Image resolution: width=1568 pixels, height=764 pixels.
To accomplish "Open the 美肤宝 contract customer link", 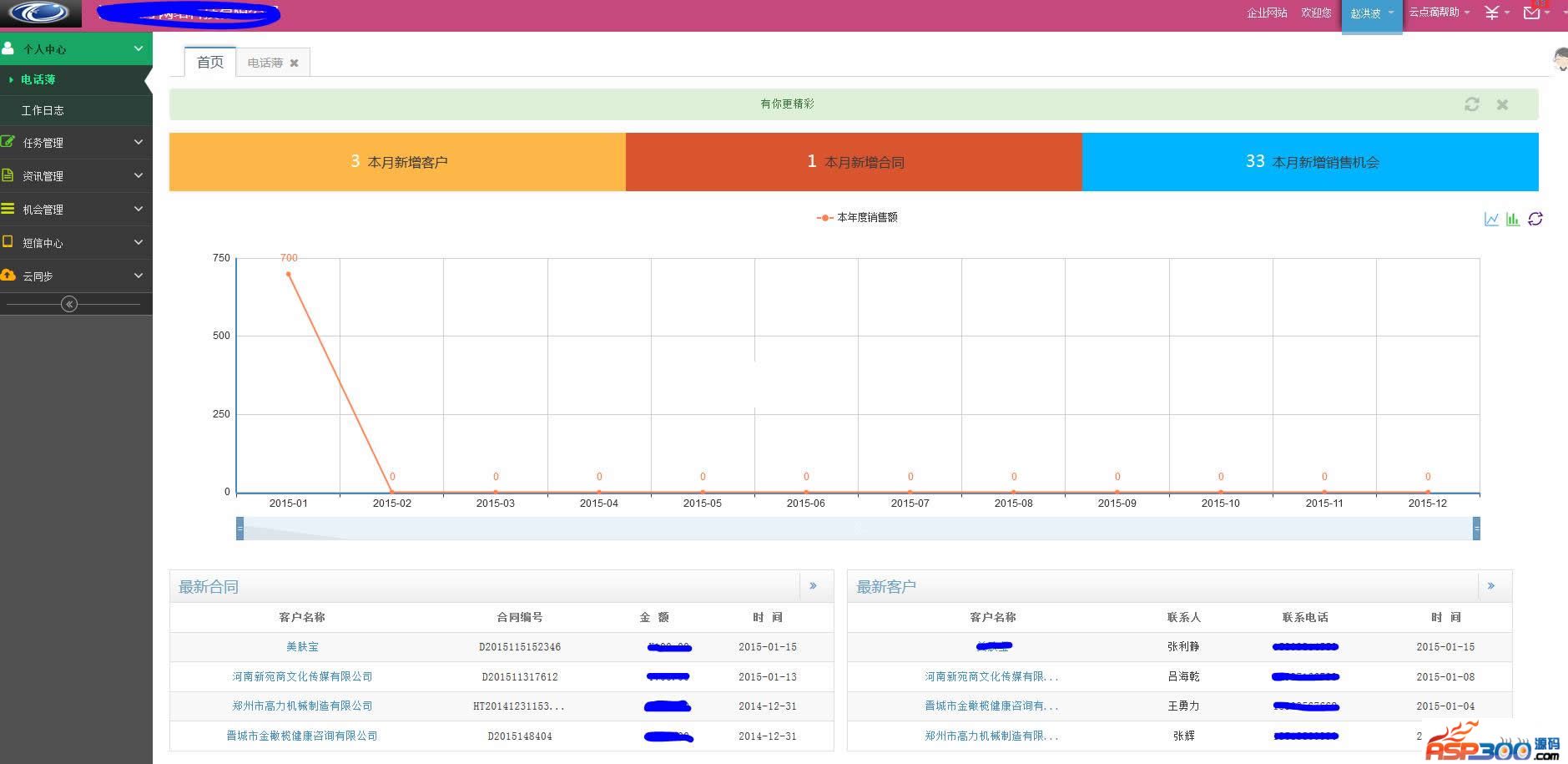I will coord(302,647).
